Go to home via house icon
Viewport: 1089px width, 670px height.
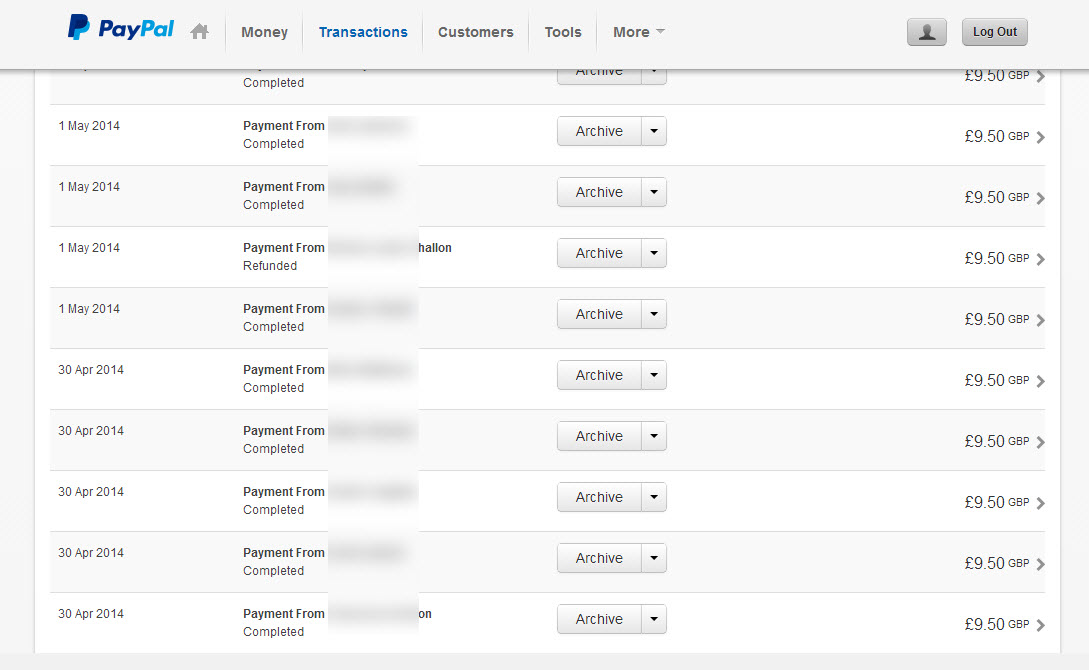200,32
